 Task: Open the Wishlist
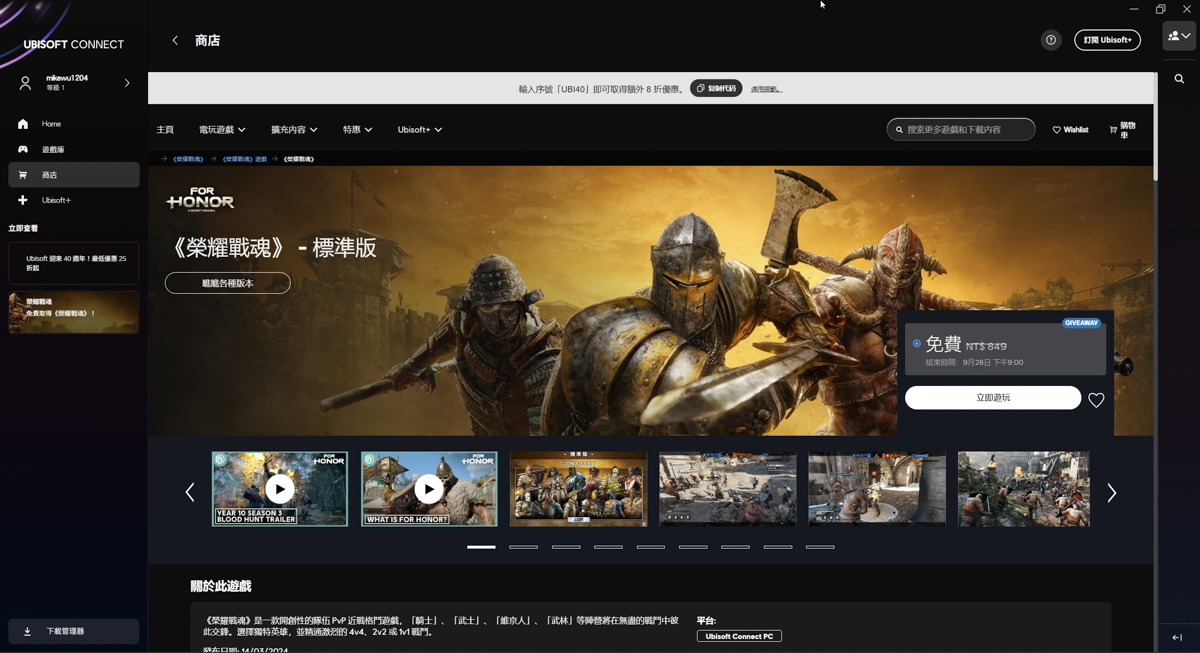[1070, 130]
